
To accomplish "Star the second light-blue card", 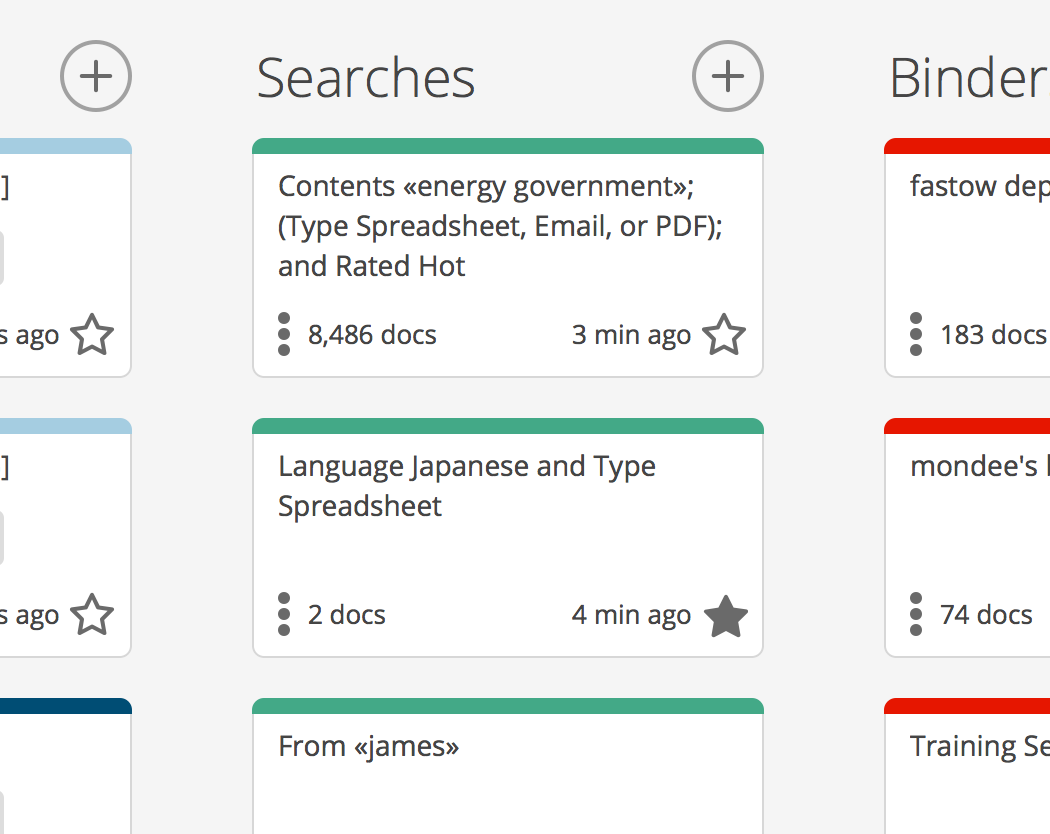I will pos(92,614).
